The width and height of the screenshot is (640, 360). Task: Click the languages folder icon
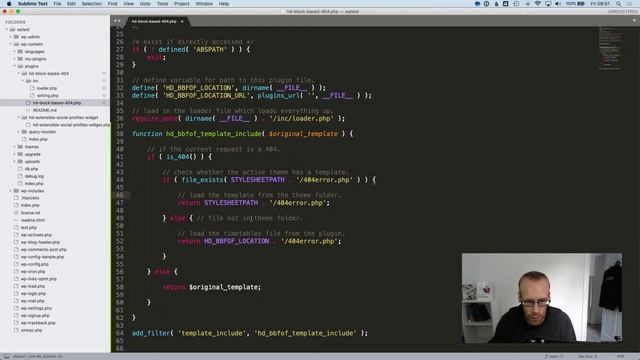[20, 51]
